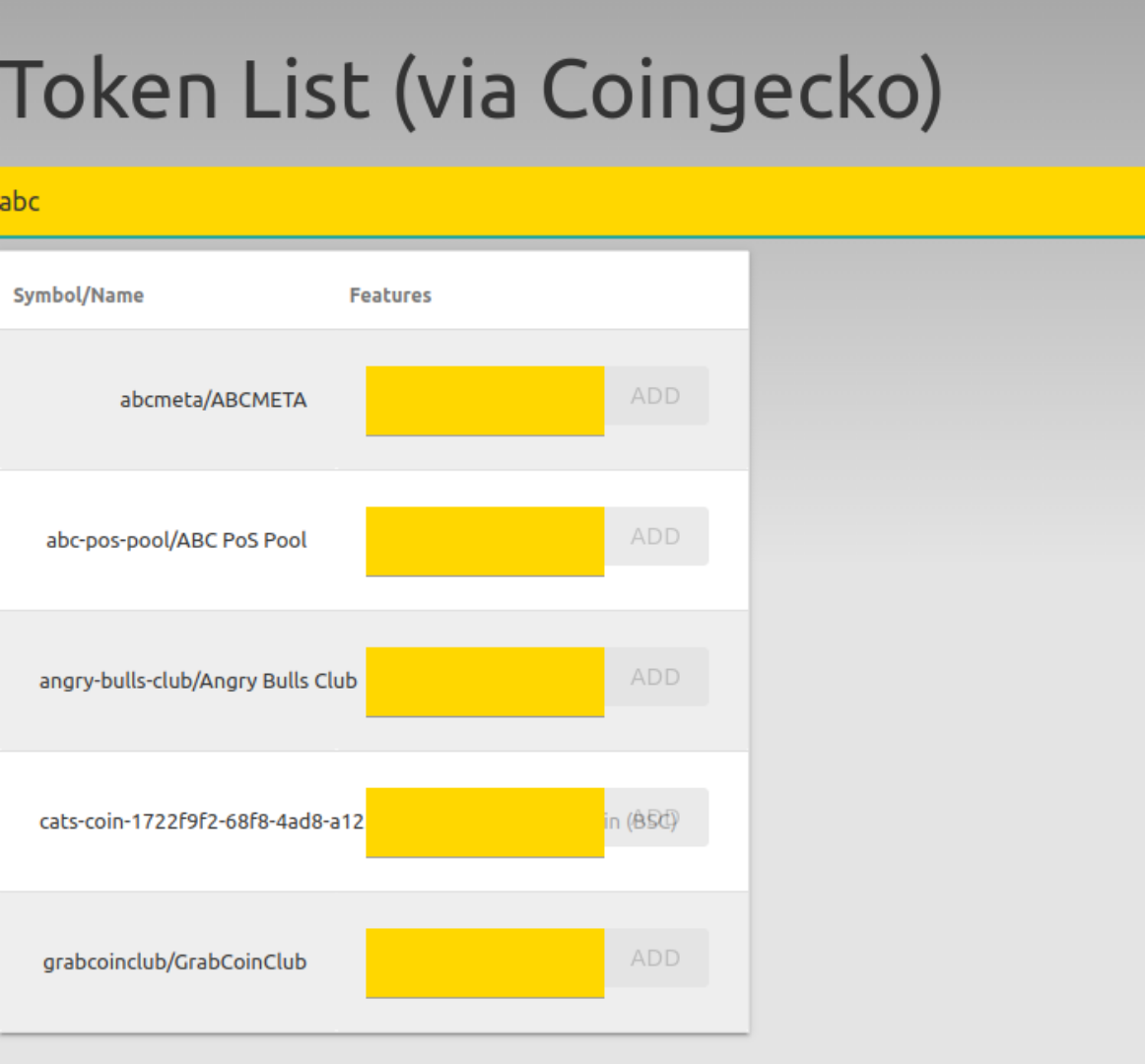Click the Features column header
1145x1064 pixels.
click(x=391, y=295)
